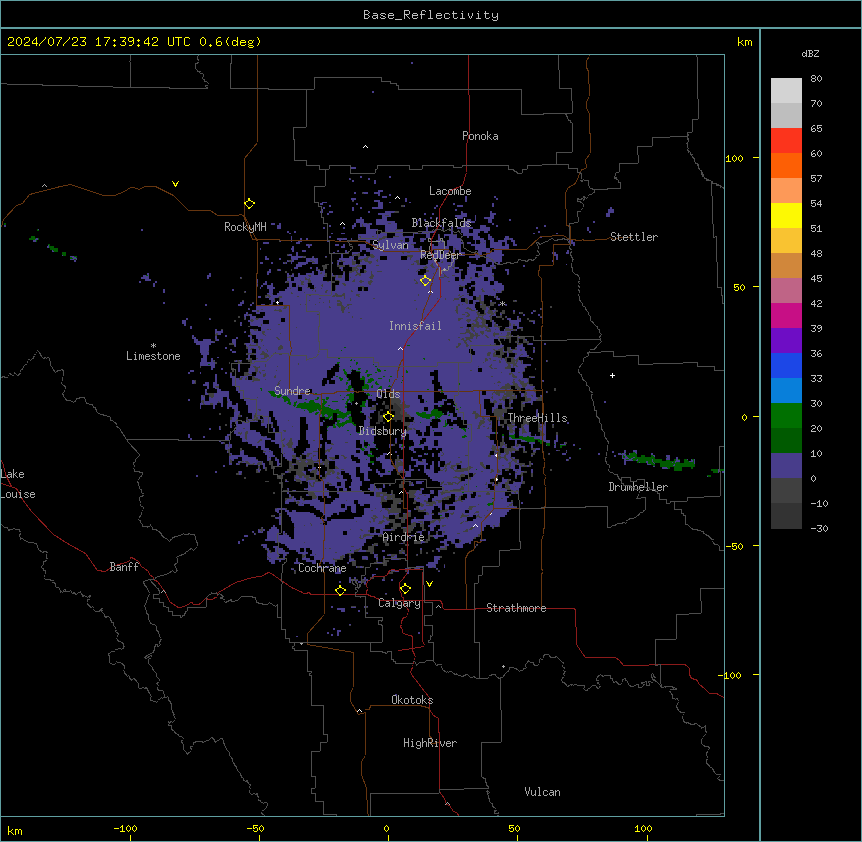Viewport: 862px width, 842px height.
Task: Select the dusty pink 42-45 dBZ legend swatch
Action: pyautogui.click(x=786, y=291)
